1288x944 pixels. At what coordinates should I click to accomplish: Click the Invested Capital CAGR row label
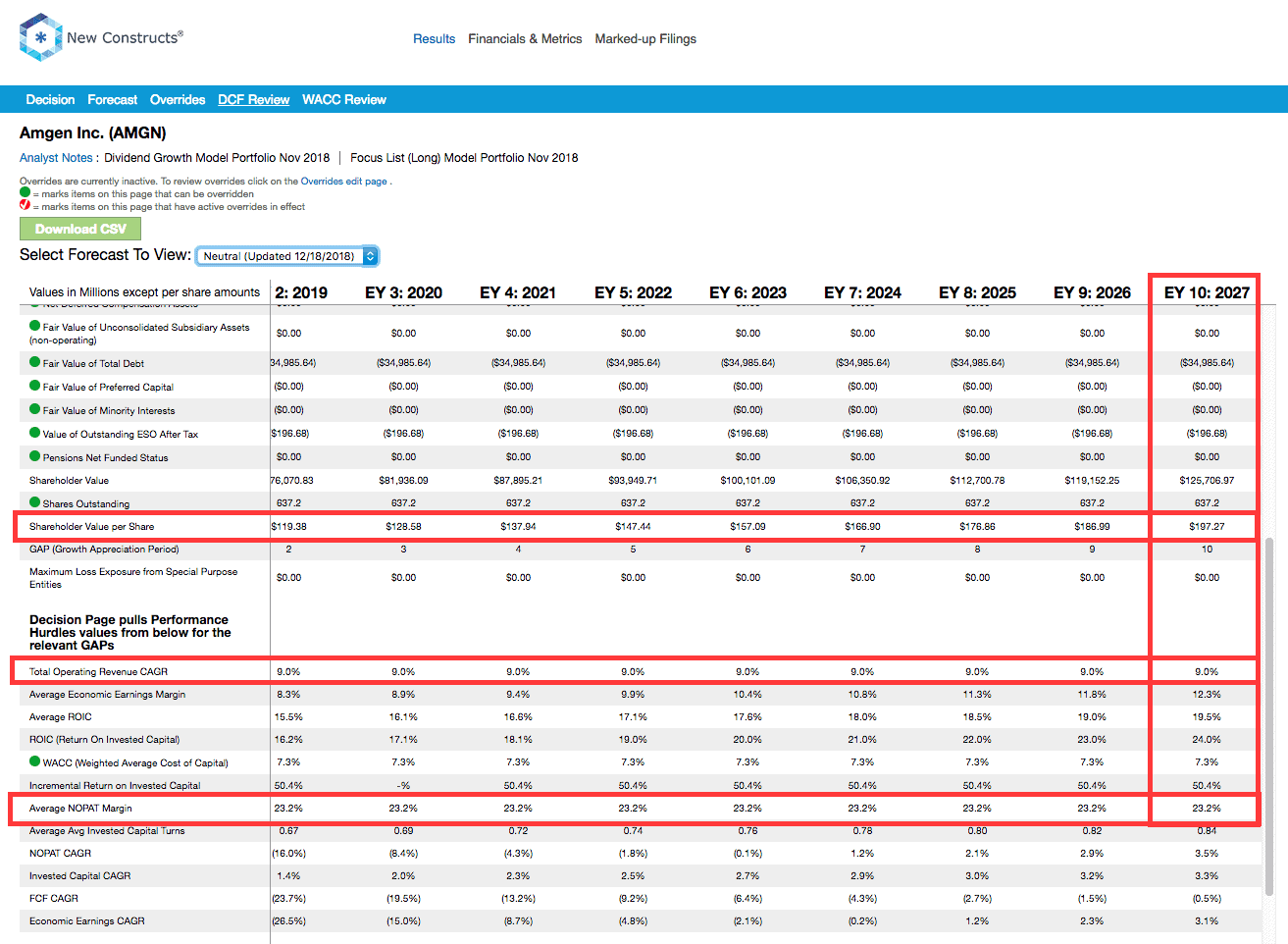[x=79, y=876]
